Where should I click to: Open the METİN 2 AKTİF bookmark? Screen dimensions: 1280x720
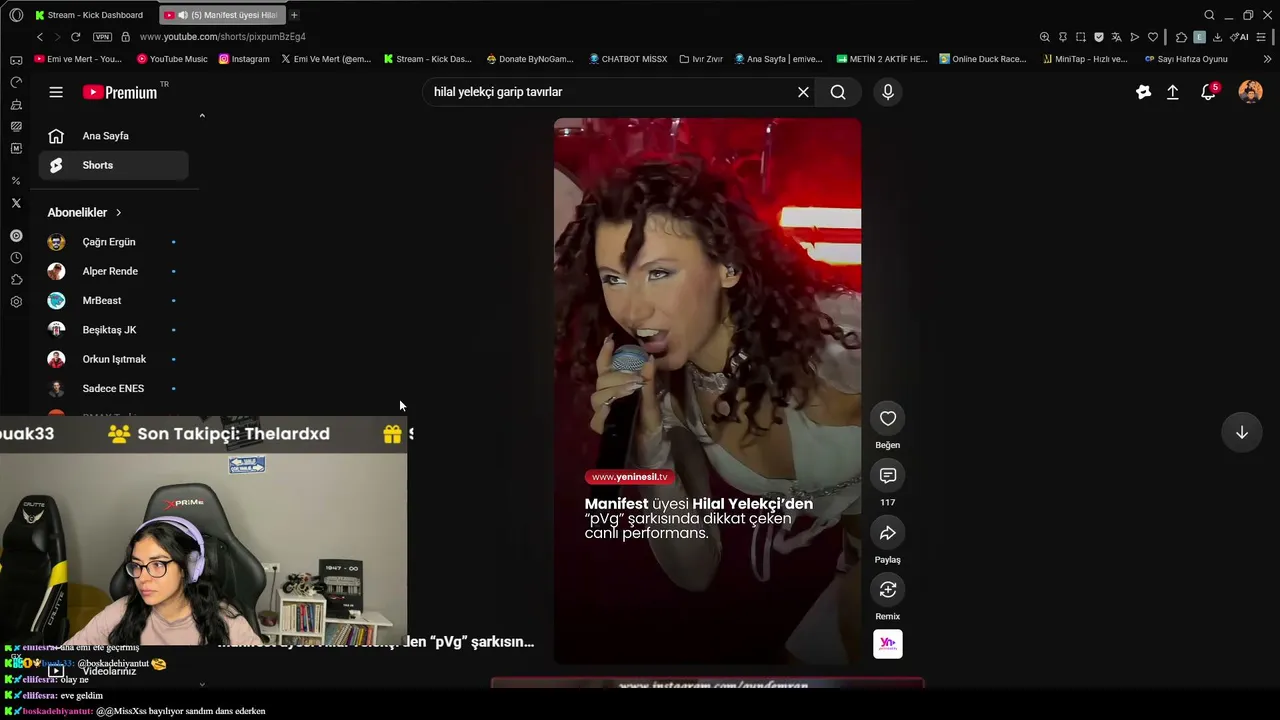coord(882,59)
